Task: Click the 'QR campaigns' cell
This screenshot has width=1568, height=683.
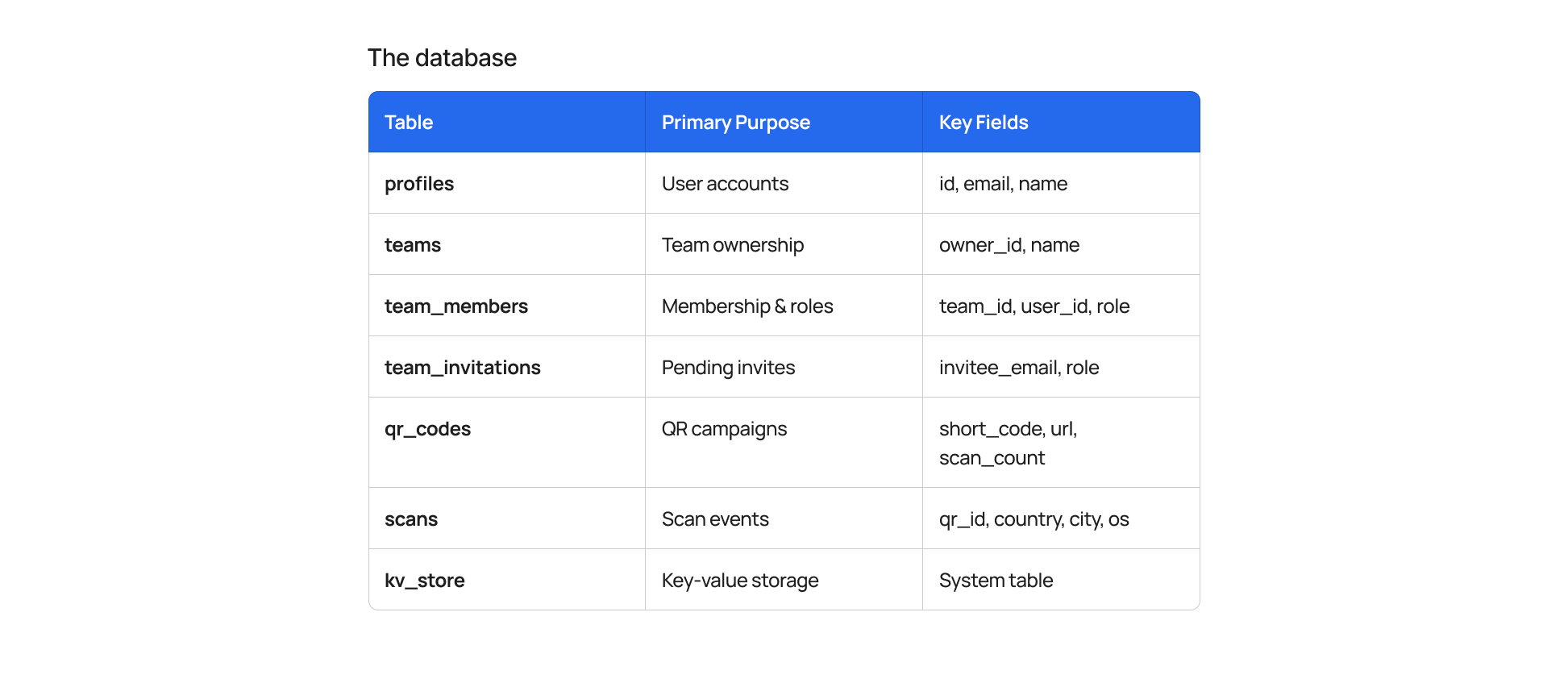Action: (x=784, y=443)
